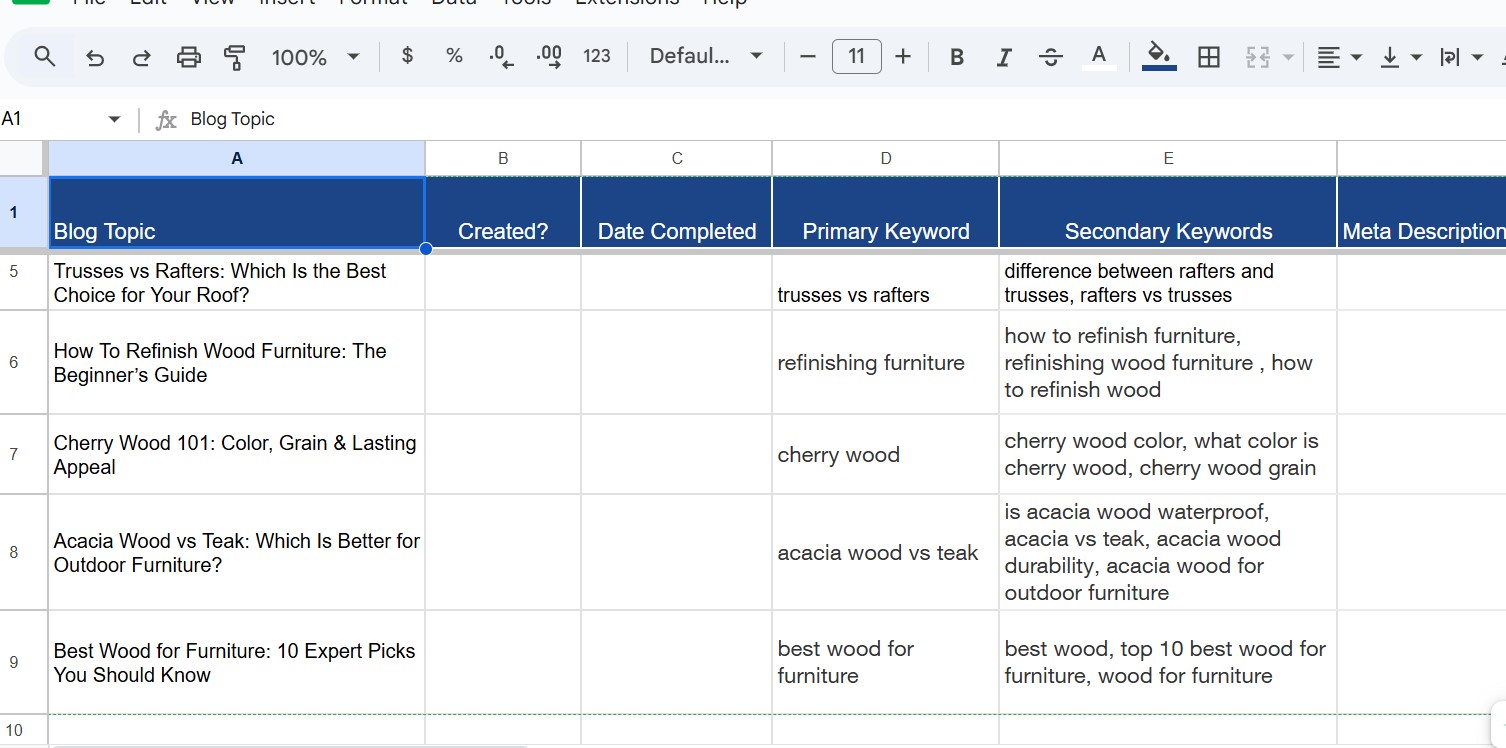Click the Created? header cell

click(x=503, y=213)
